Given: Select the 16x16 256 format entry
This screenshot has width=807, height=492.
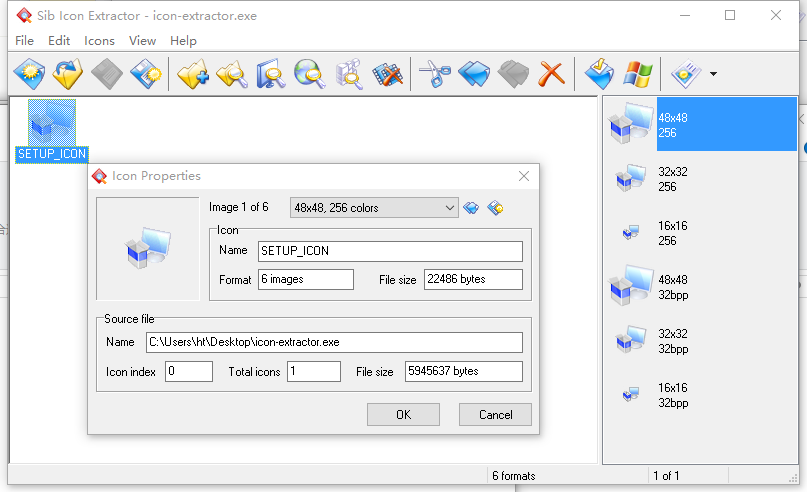Looking at the screenshot, I should [x=700, y=233].
